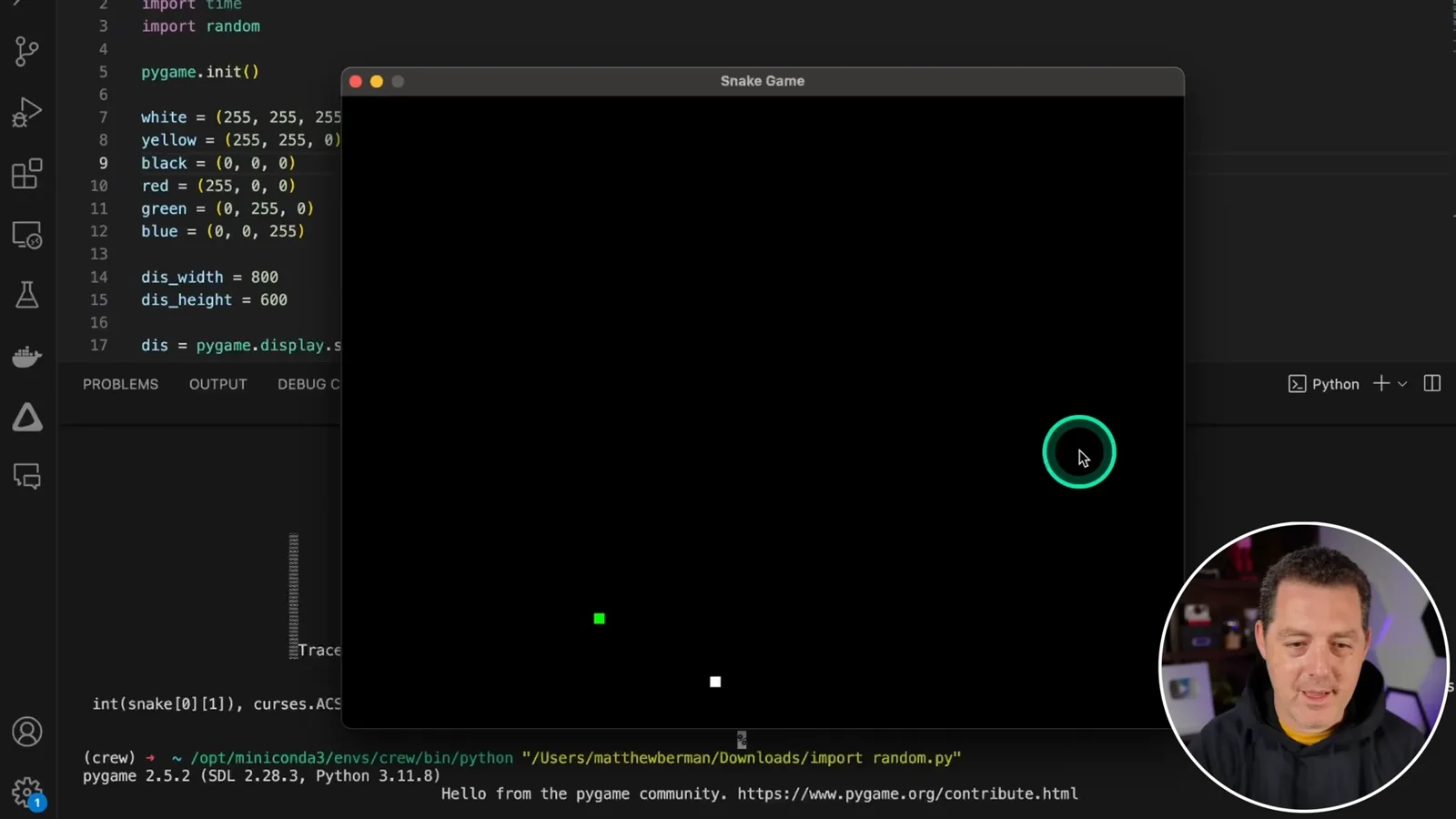Split the terminal with split icon
1456x819 pixels.
[1432, 384]
